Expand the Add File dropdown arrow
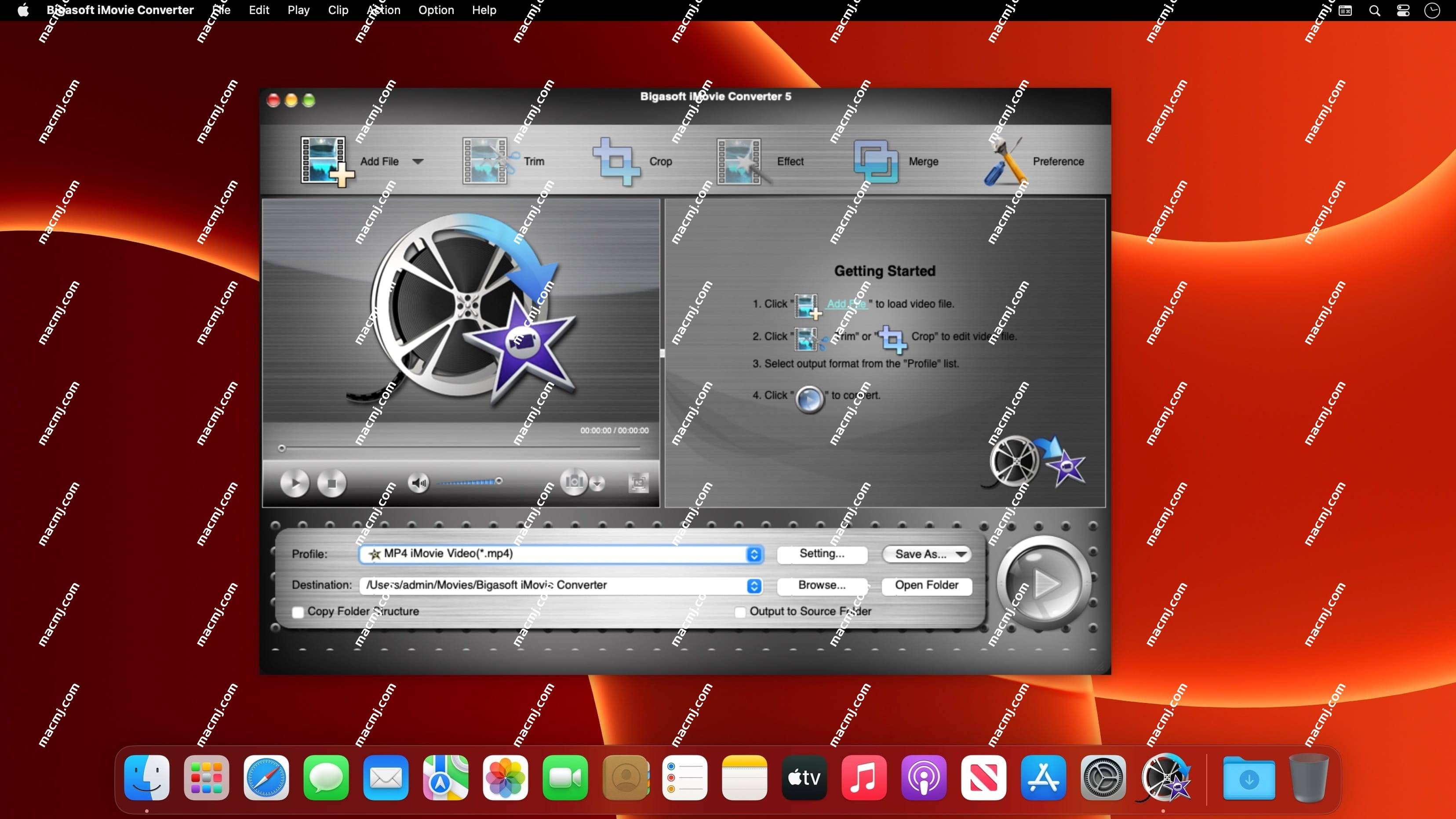Viewport: 1456px width, 819px height. click(x=418, y=162)
